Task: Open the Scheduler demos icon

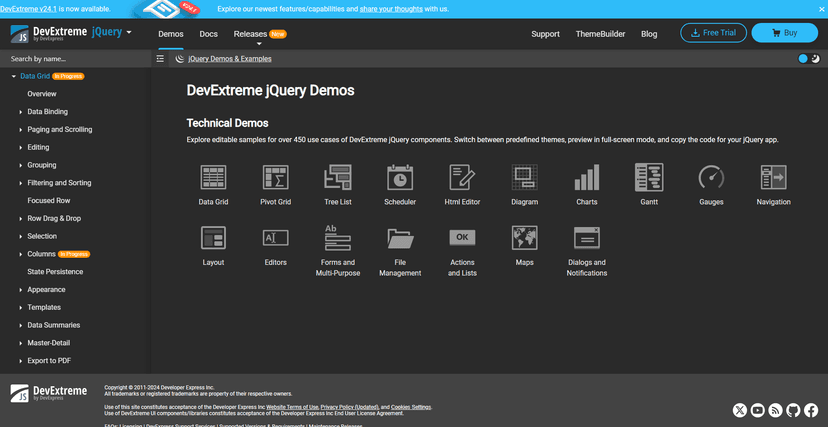Action: (x=400, y=177)
